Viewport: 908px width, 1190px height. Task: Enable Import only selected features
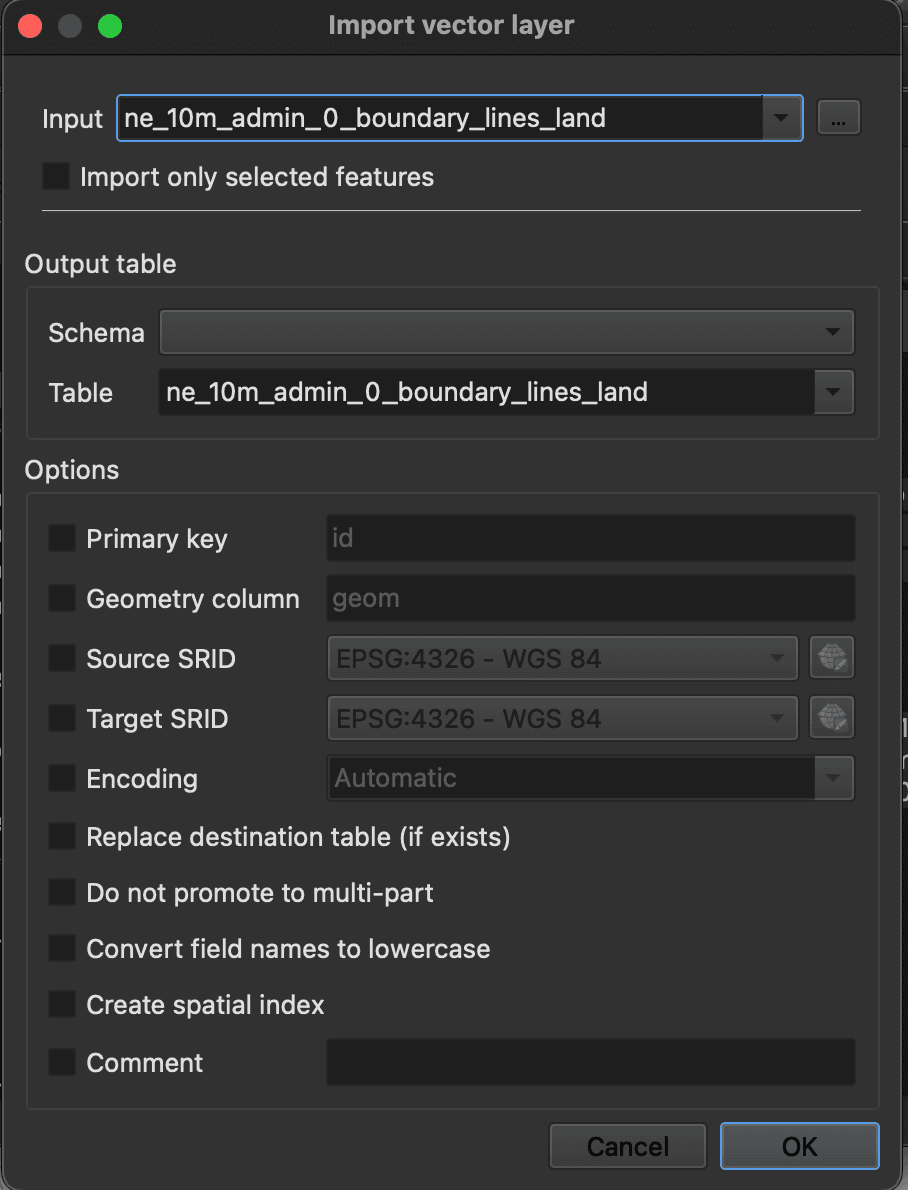(x=55, y=176)
